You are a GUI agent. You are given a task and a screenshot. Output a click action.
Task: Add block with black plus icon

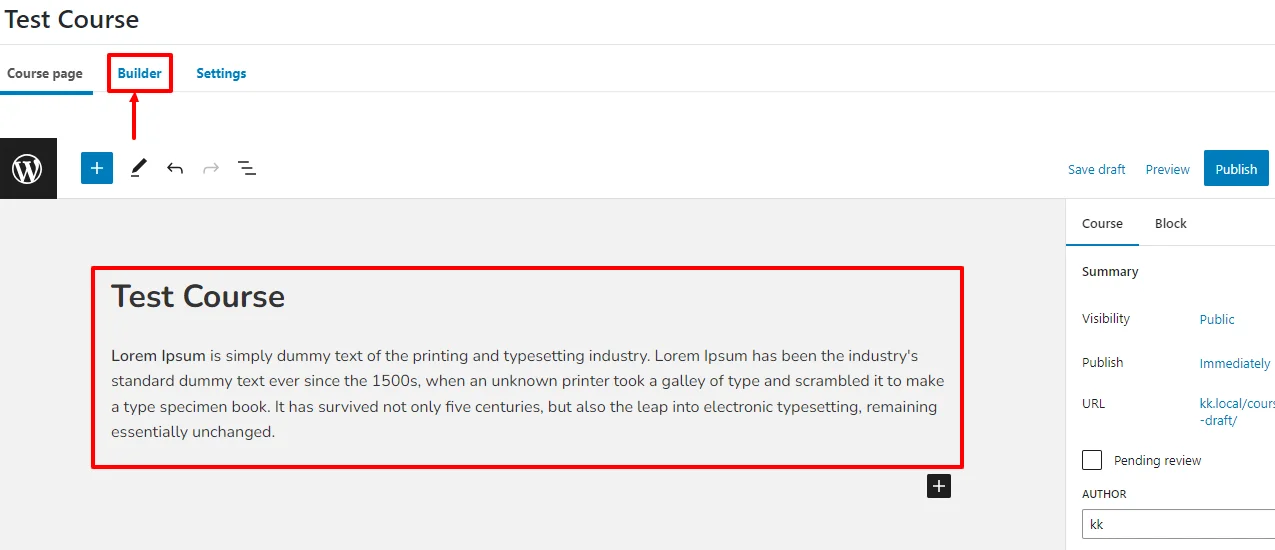click(938, 486)
